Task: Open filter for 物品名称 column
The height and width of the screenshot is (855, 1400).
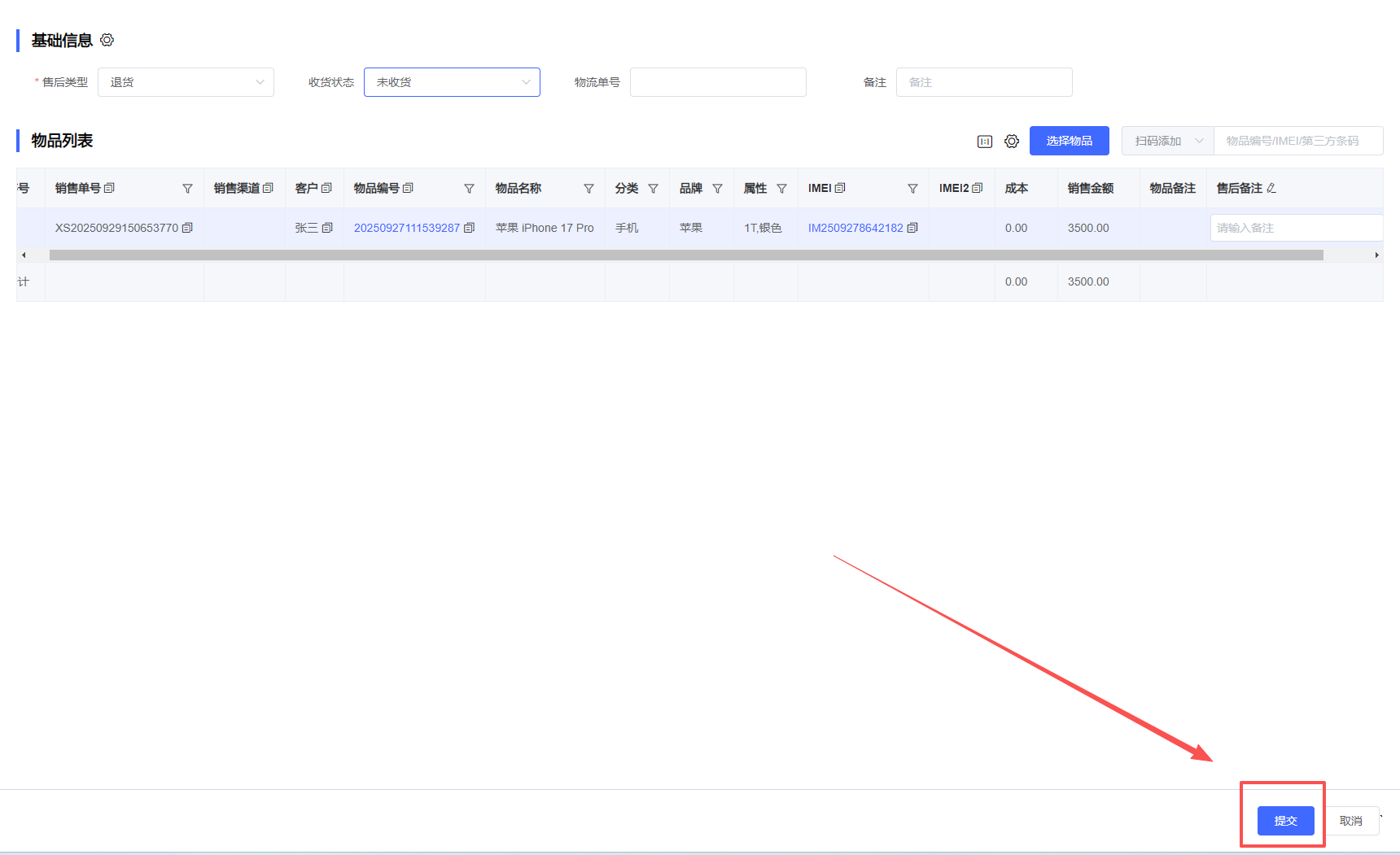Action: 588,189
